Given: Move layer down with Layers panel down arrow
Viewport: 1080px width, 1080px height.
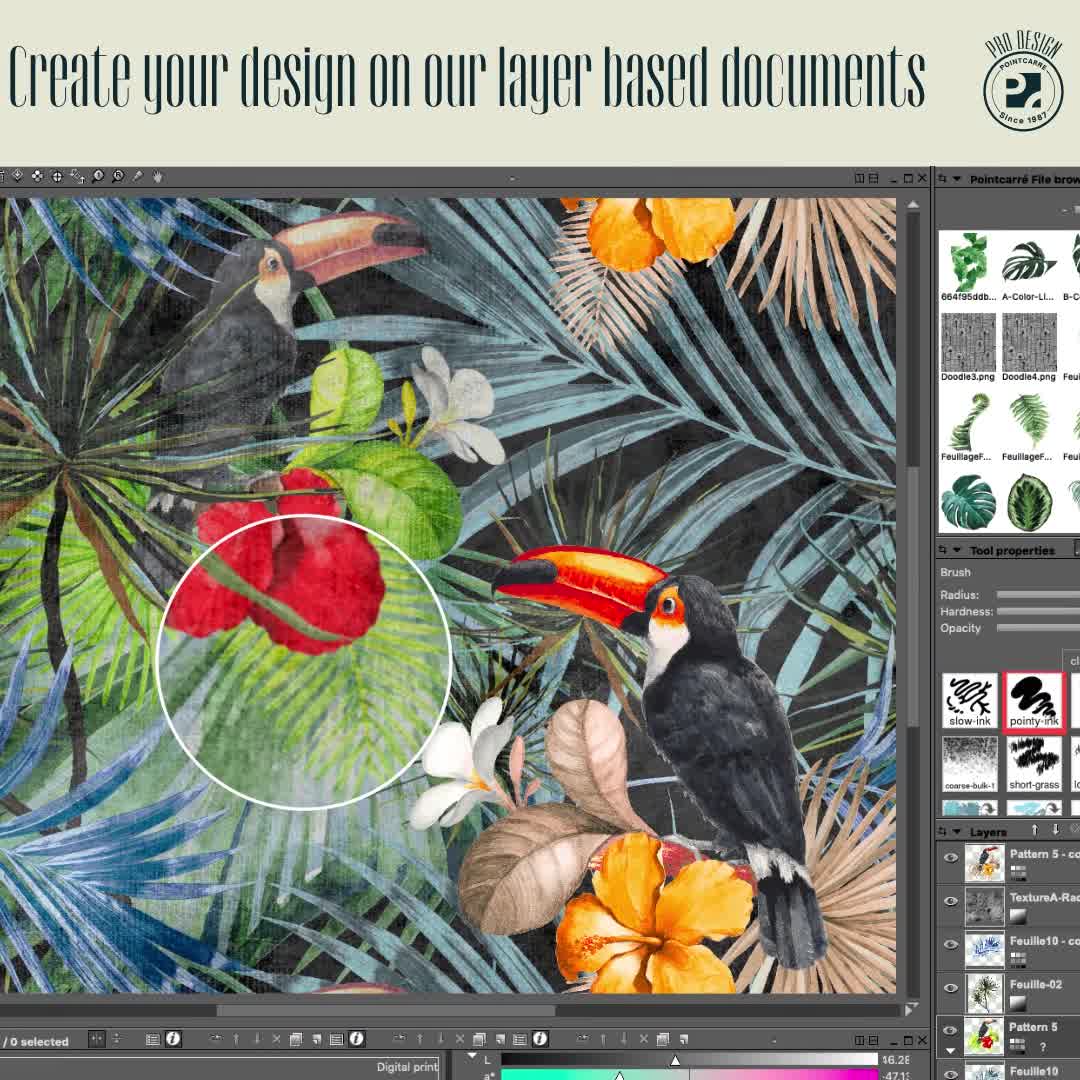Looking at the screenshot, I should pos(1056,829).
